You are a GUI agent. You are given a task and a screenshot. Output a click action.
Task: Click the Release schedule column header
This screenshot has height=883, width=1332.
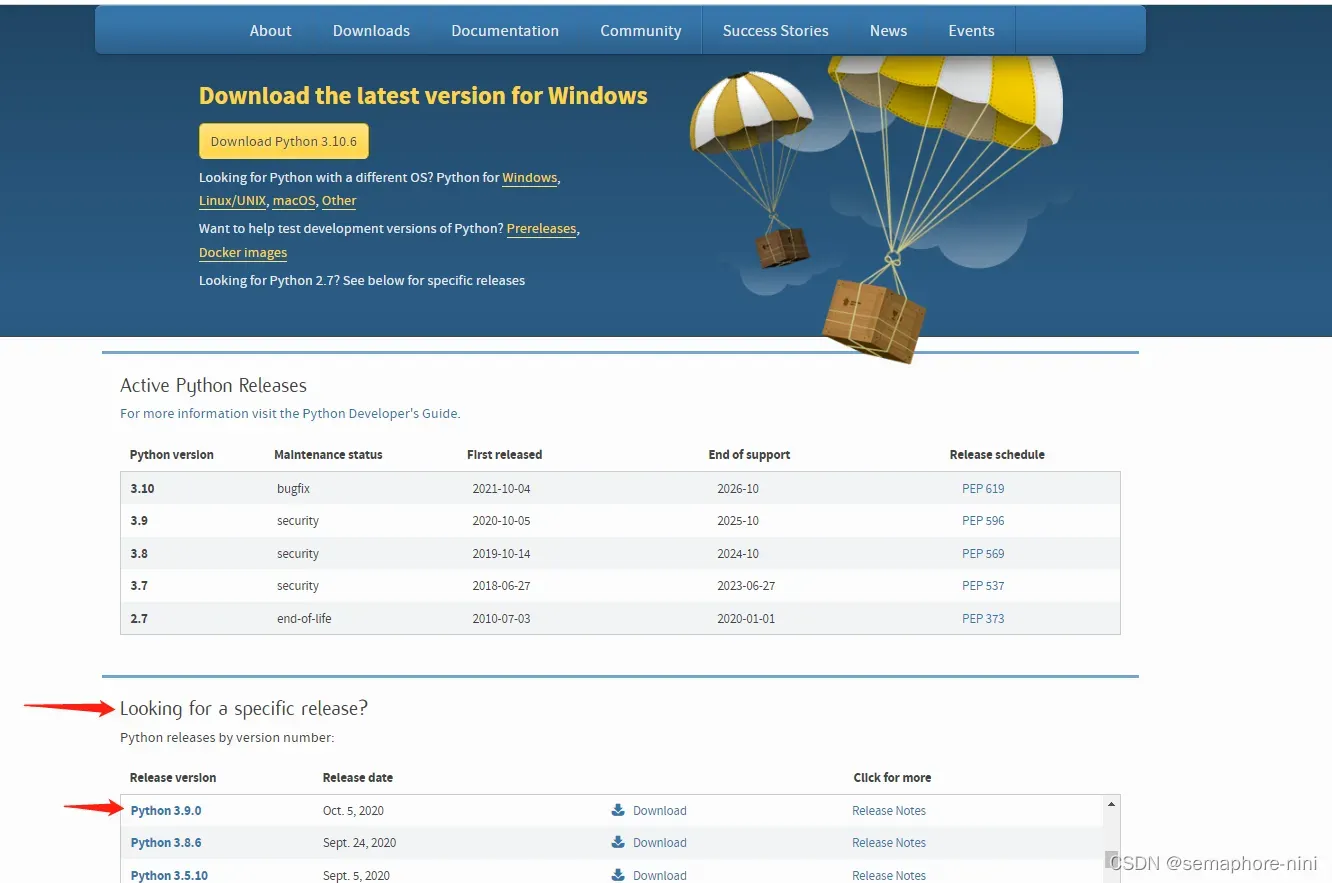pos(997,455)
